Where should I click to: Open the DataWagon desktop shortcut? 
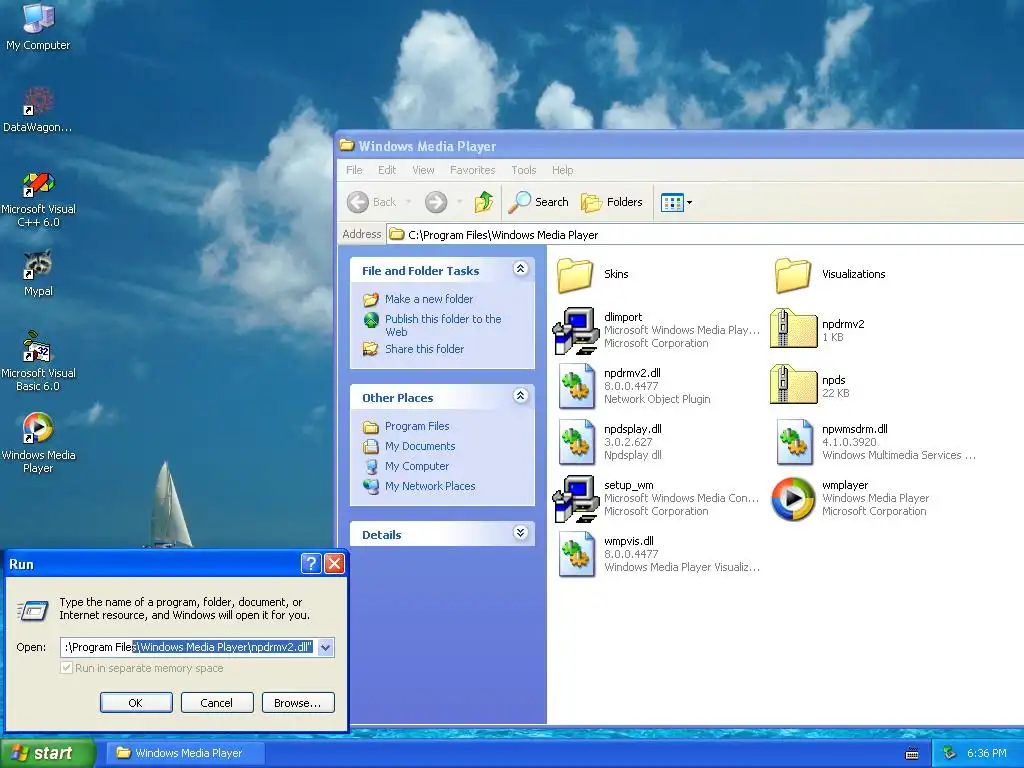pos(38,110)
